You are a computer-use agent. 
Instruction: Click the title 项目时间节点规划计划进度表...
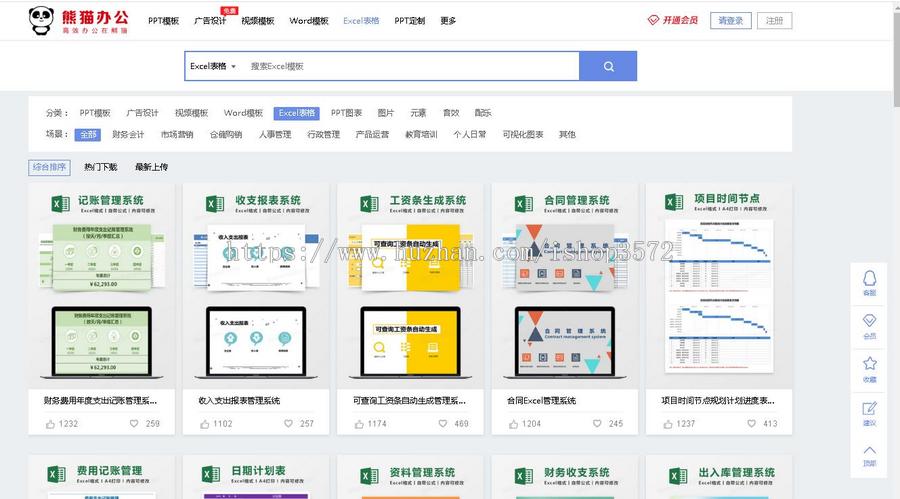pos(717,401)
